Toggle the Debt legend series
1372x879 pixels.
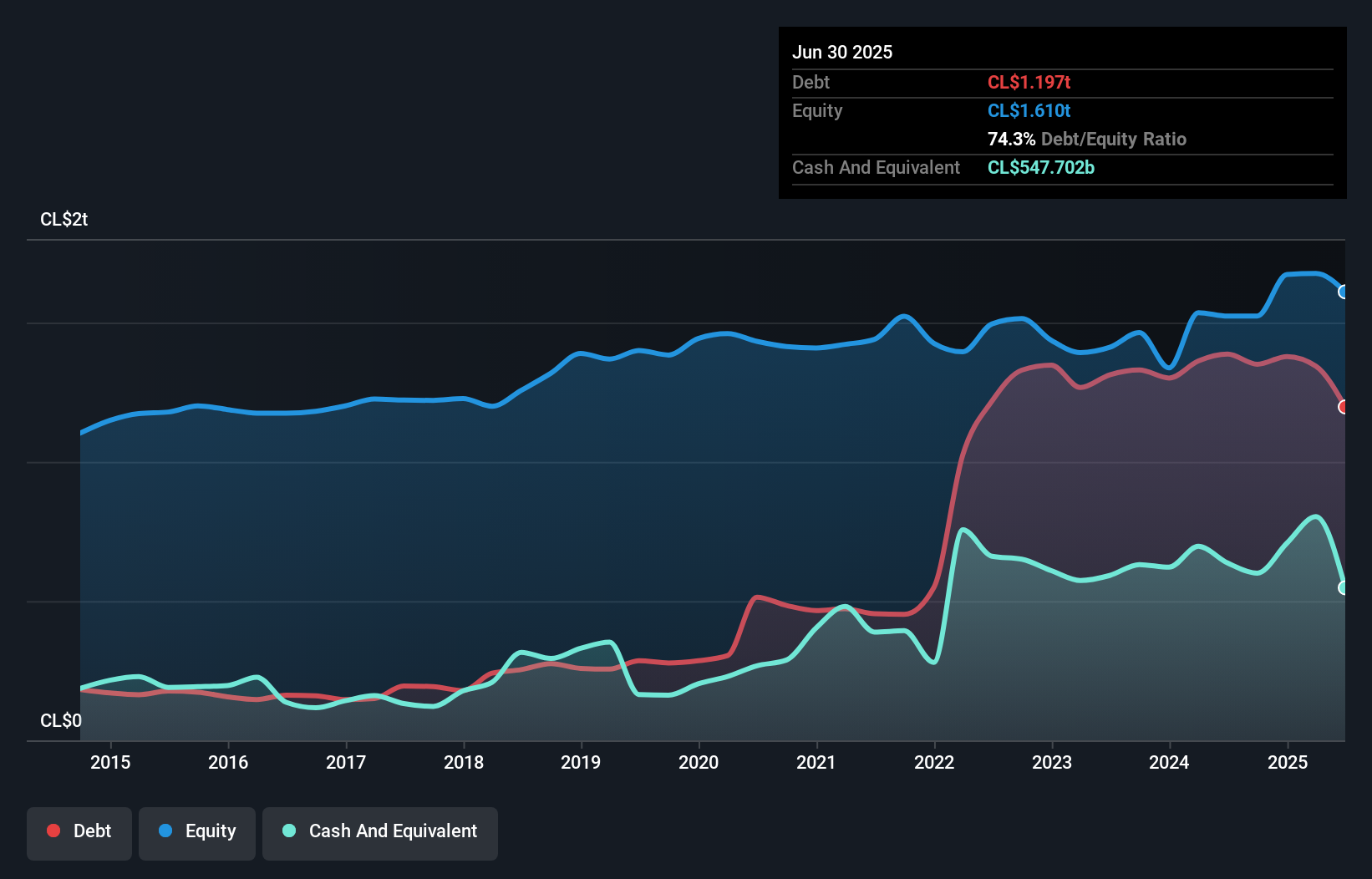coord(79,831)
